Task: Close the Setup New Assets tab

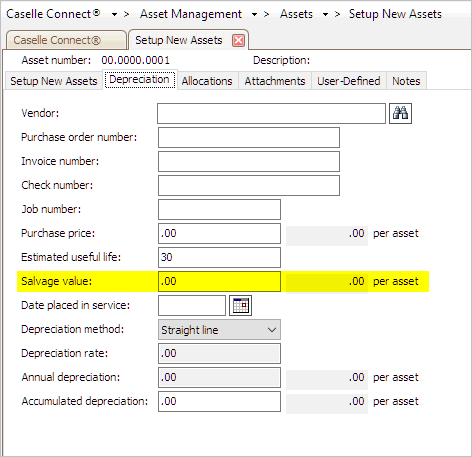Action: click(x=238, y=40)
